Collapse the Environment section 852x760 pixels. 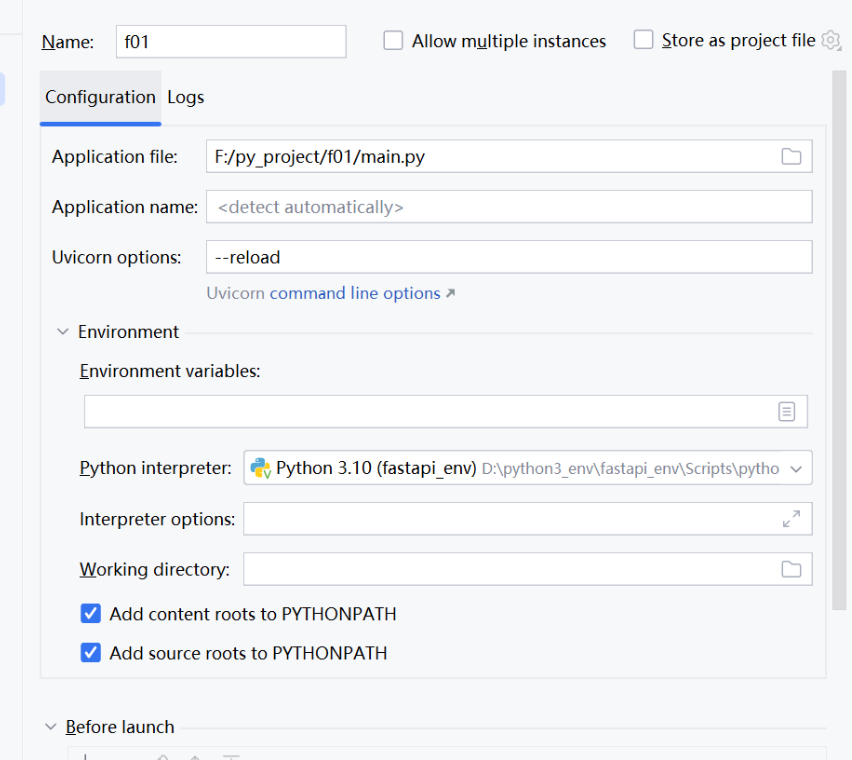click(x=63, y=331)
